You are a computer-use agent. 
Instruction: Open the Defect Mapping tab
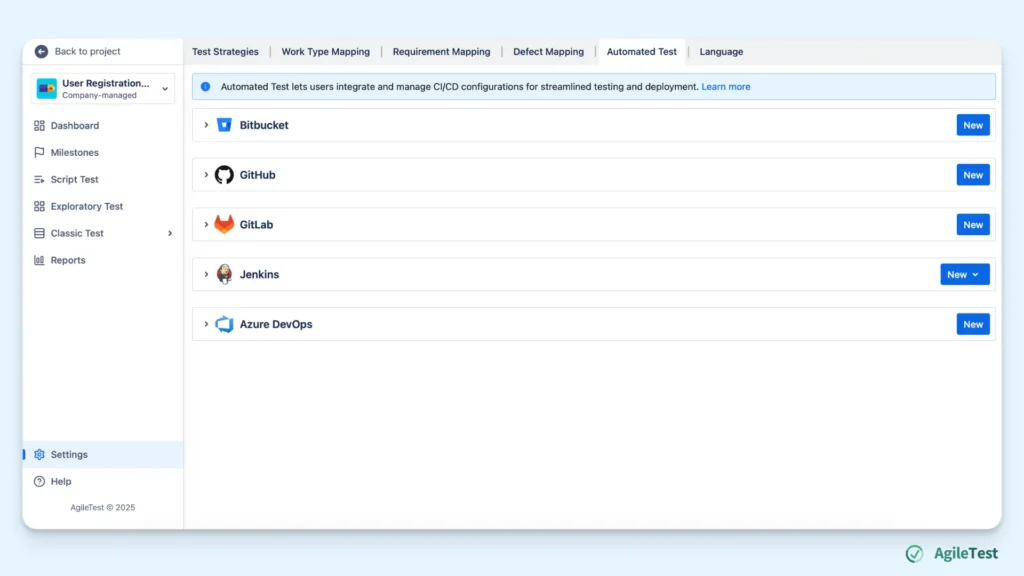pos(549,52)
